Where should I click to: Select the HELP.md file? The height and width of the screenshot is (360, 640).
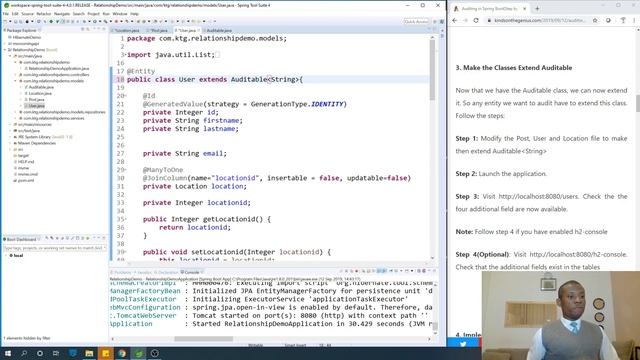(x=26, y=162)
